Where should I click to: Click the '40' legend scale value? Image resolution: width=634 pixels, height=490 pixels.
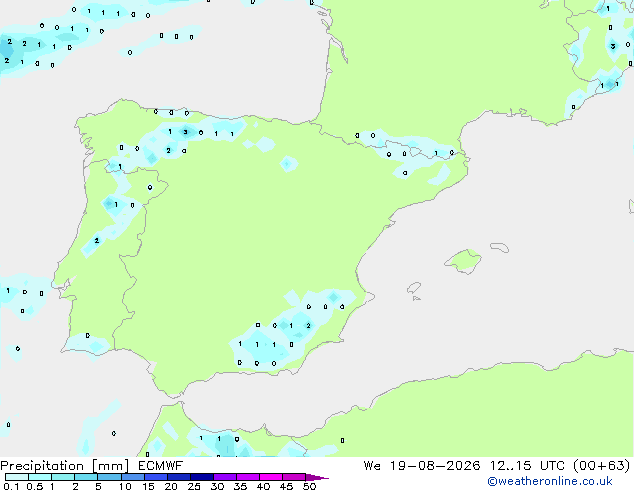click(263, 486)
